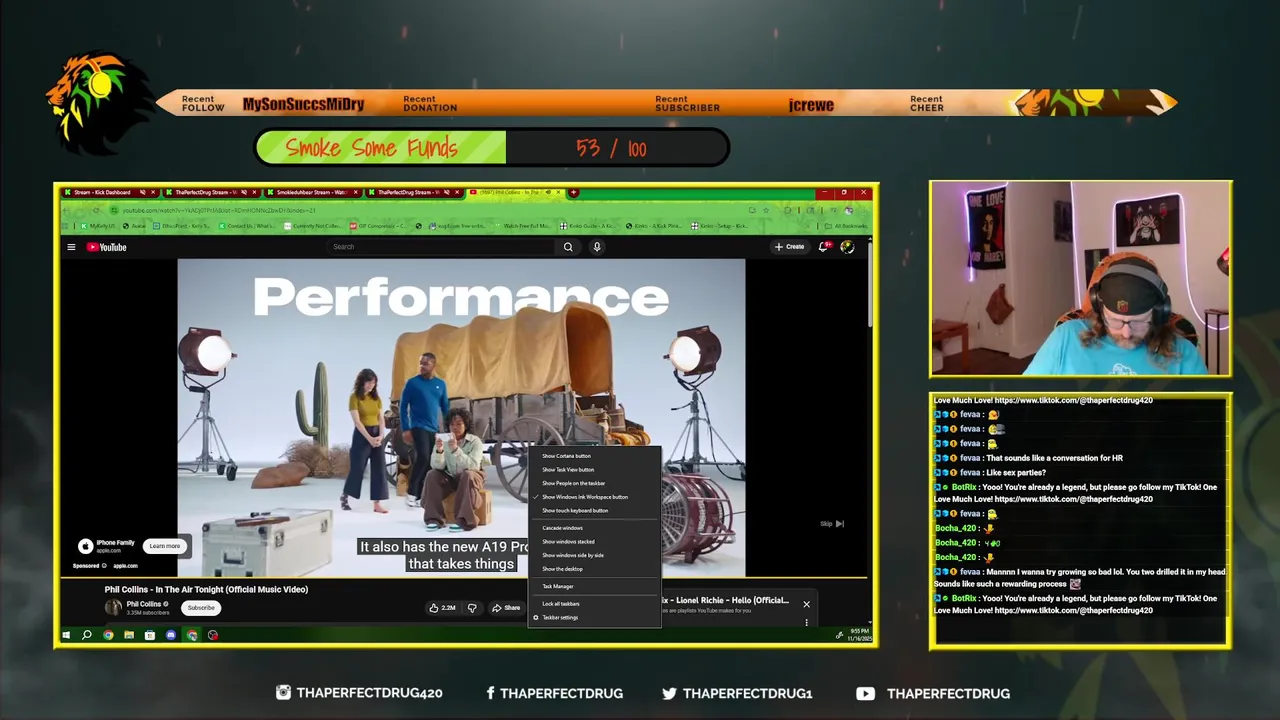The width and height of the screenshot is (1280, 720).
Task: Toggle Show touch keyboard button
Action: (594, 510)
